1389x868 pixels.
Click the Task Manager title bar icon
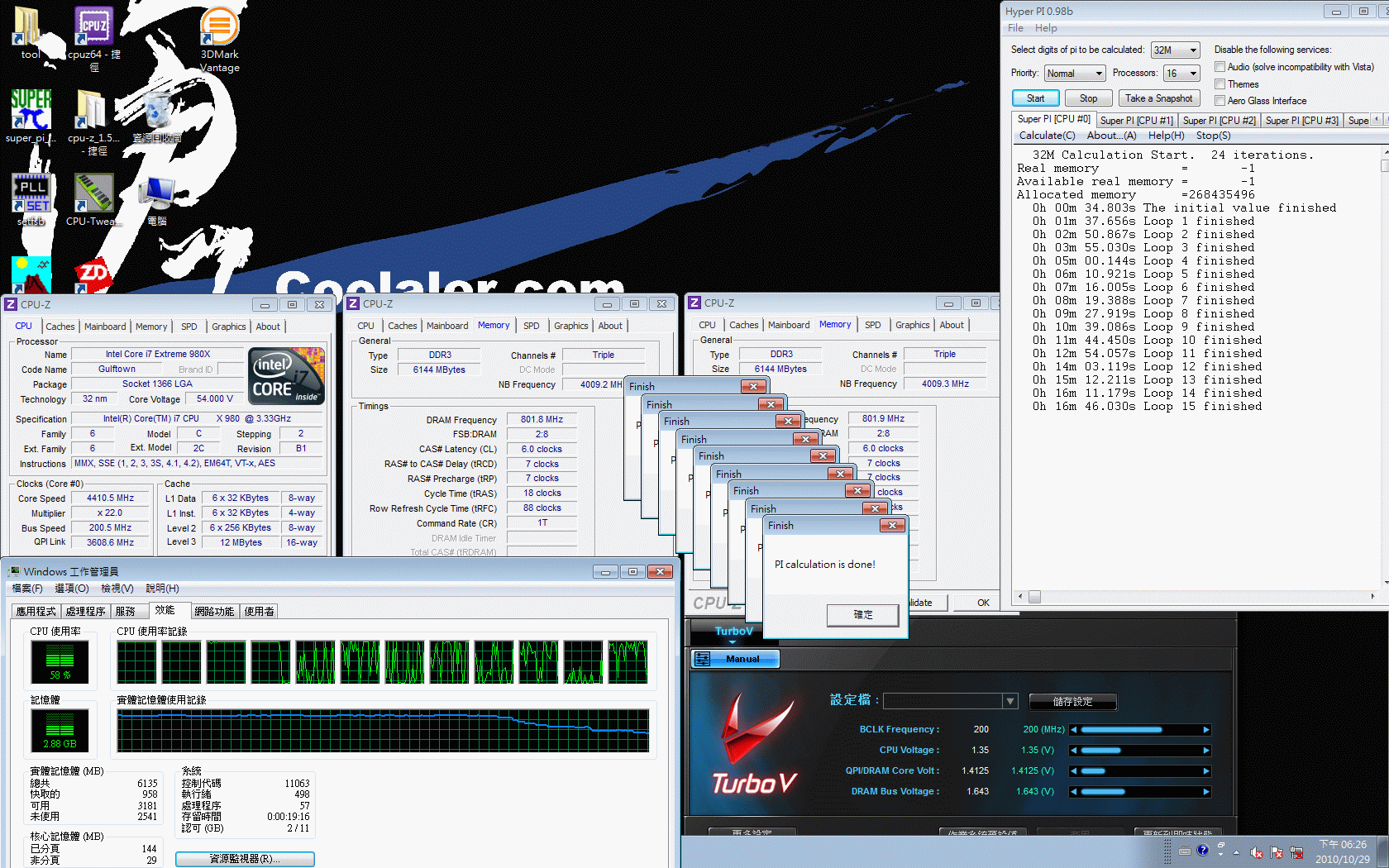14,571
